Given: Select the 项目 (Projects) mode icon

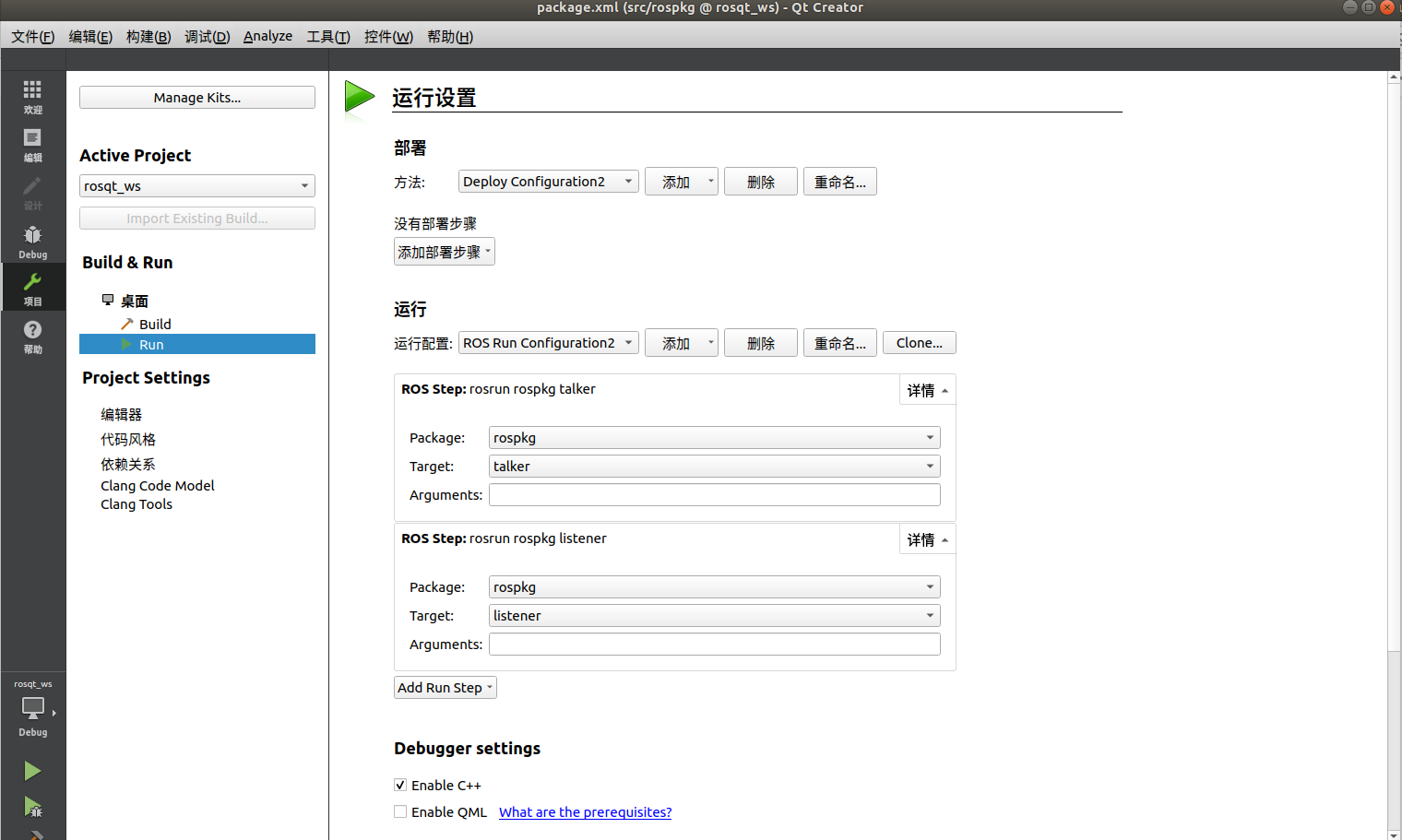Looking at the screenshot, I should click(32, 289).
